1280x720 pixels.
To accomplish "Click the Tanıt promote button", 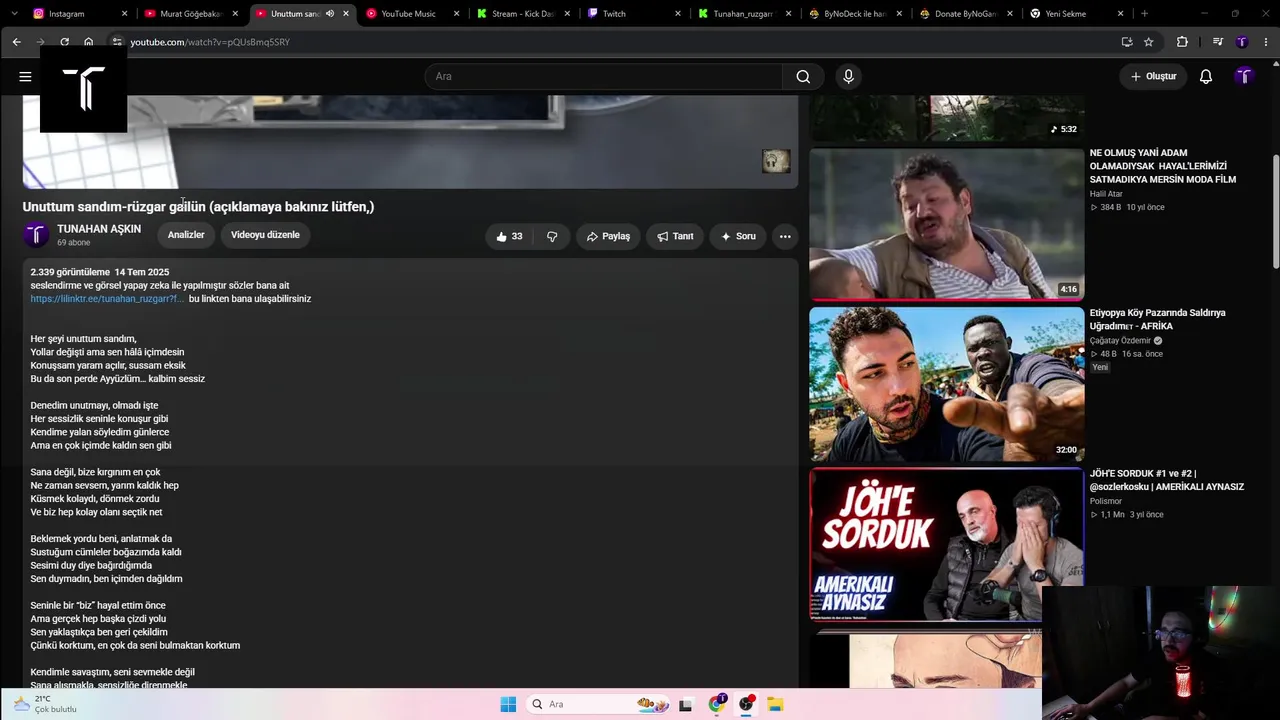I will click(675, 236).
